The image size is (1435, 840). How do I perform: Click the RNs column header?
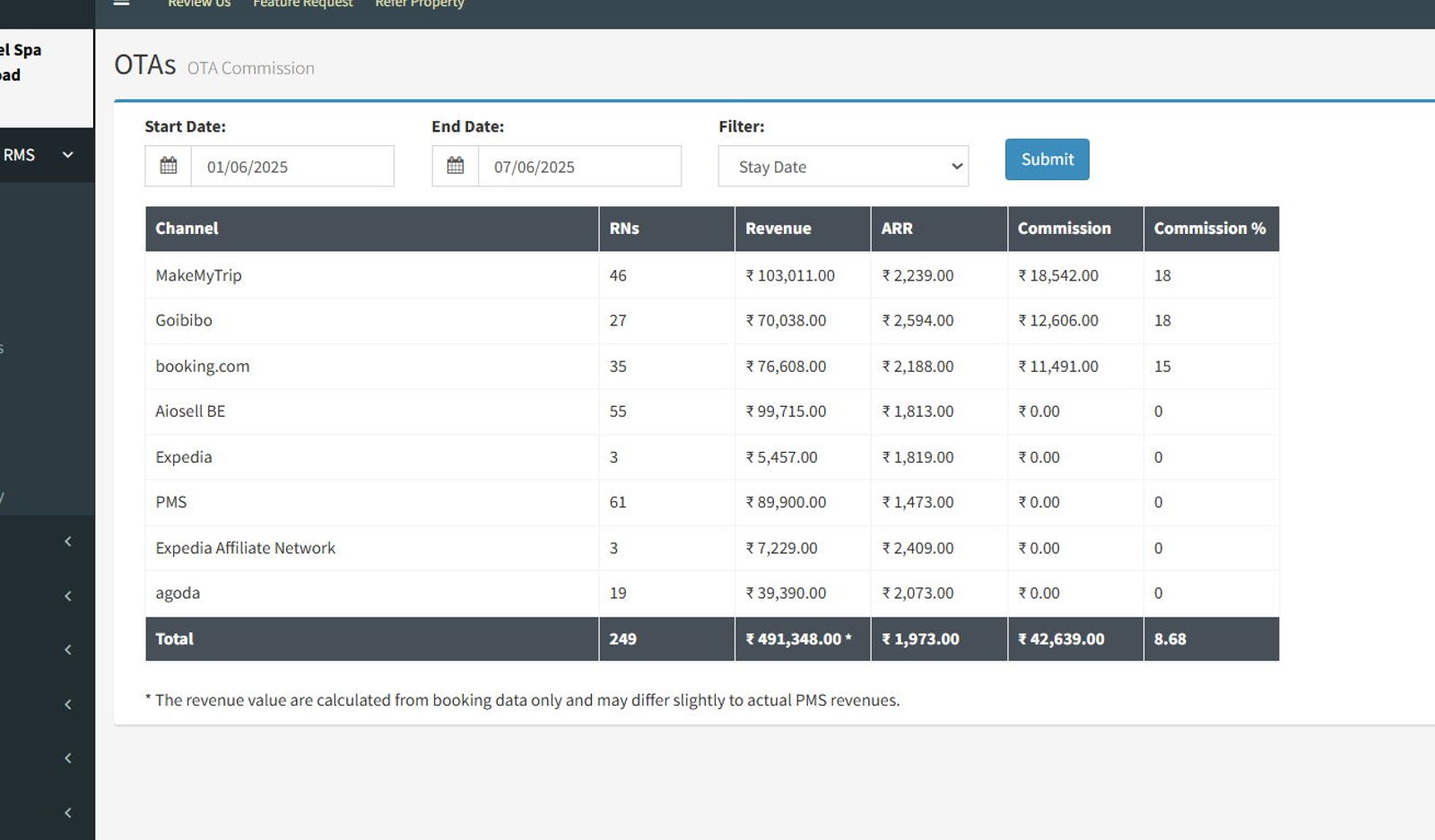666,229
